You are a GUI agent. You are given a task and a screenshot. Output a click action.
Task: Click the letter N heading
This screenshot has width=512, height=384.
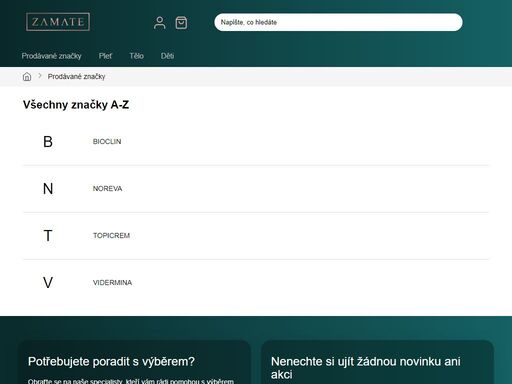(48, 189)
